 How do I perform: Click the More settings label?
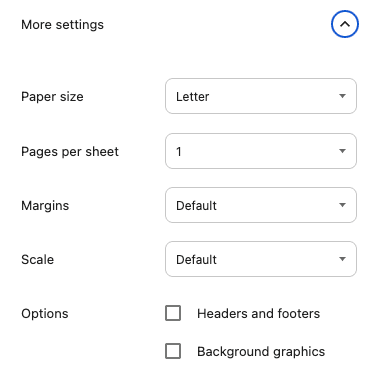[x=62, y=25]
